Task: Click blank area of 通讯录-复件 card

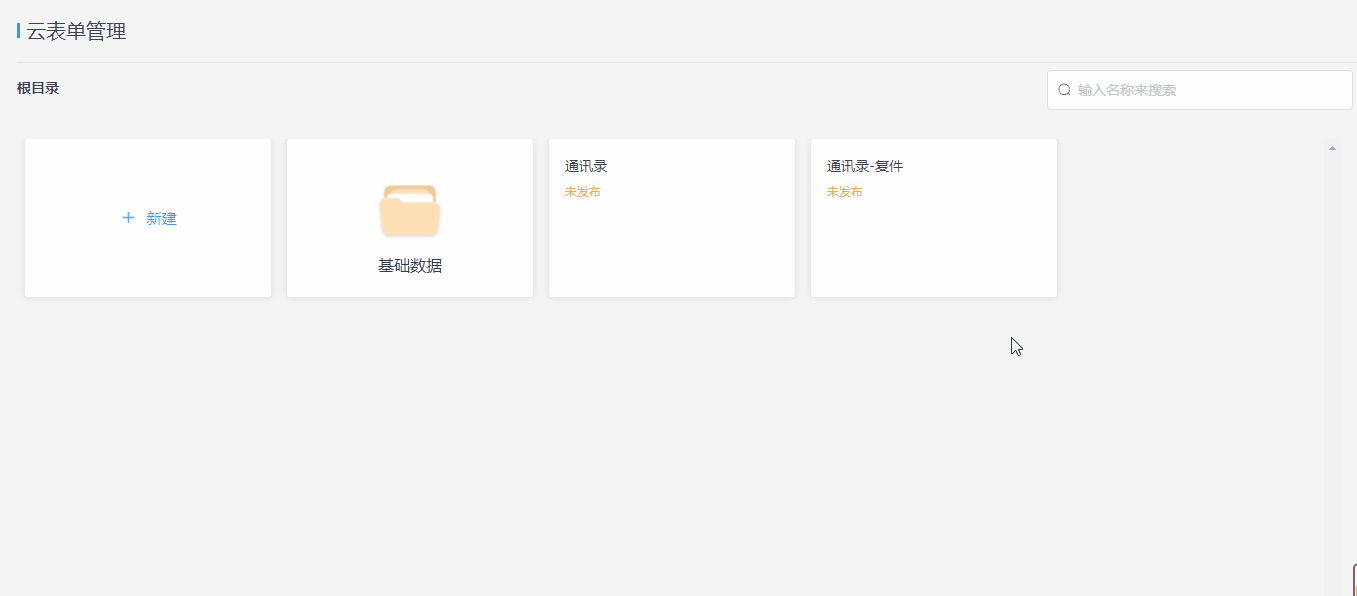Action: tap(933, 250)
